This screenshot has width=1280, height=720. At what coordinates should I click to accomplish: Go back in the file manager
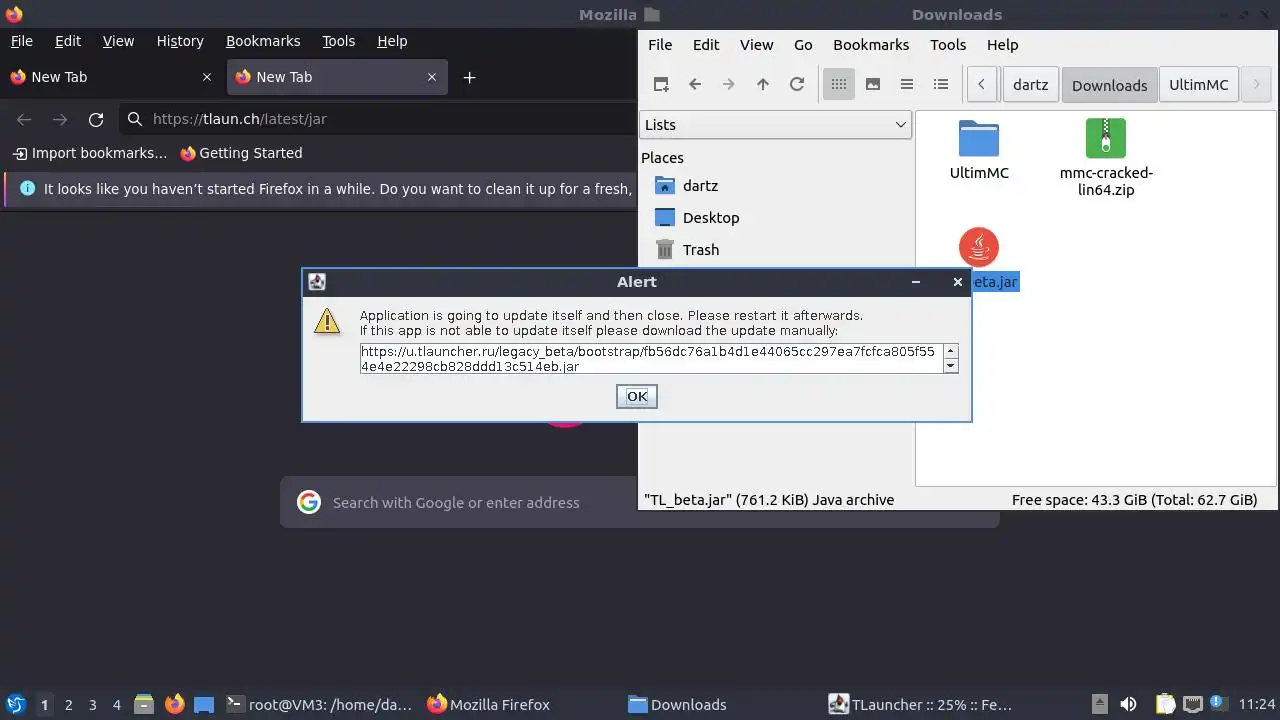click(695, 85)
